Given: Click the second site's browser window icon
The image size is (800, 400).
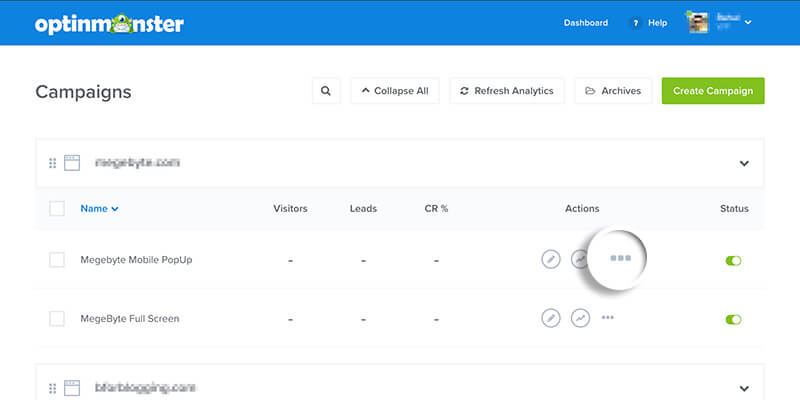Looking at the screenshot, I should click(x=72, y=387).
